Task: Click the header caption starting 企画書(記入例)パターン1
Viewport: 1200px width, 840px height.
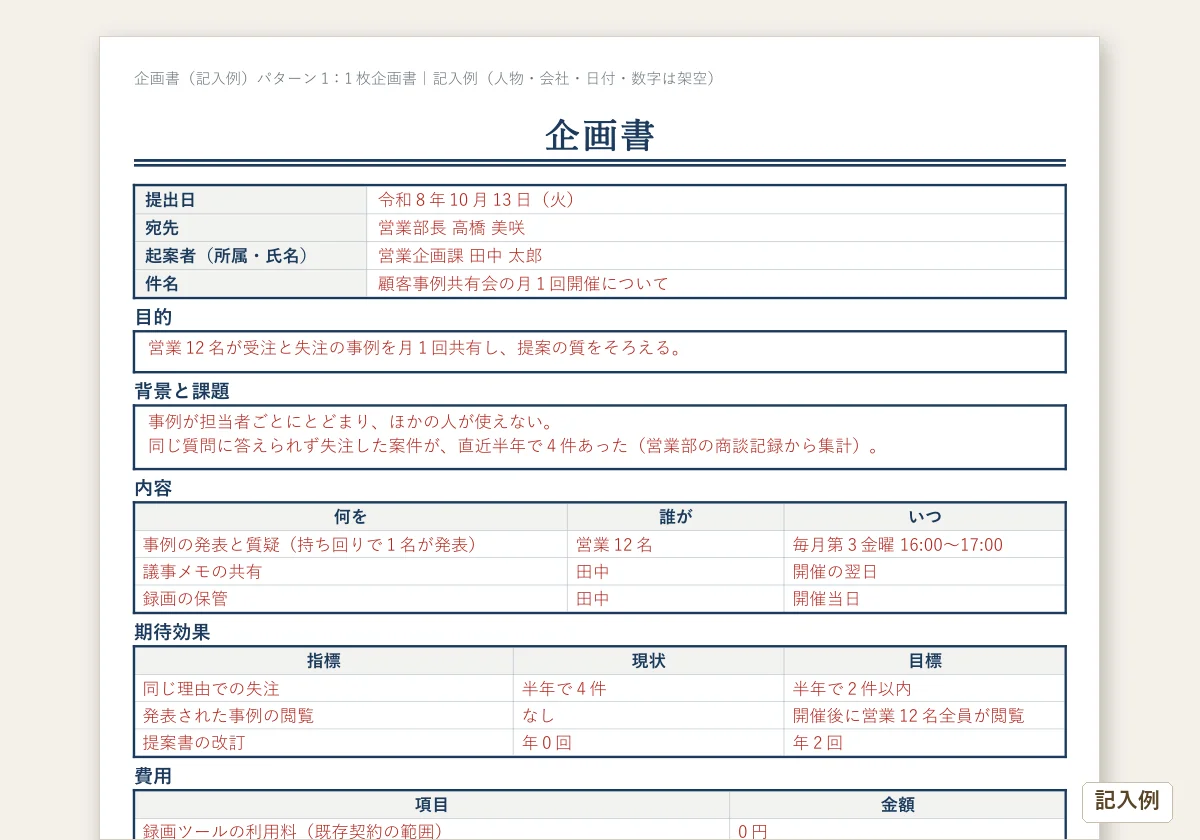Action: (x=424, y=78)
